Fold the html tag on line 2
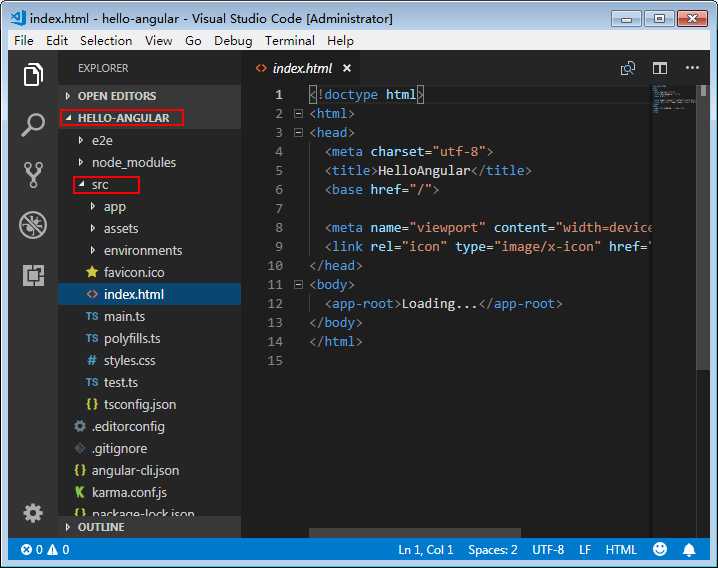The width and height of the screenshot is (718, 568). pyautogui.click(x=298, y=113)
